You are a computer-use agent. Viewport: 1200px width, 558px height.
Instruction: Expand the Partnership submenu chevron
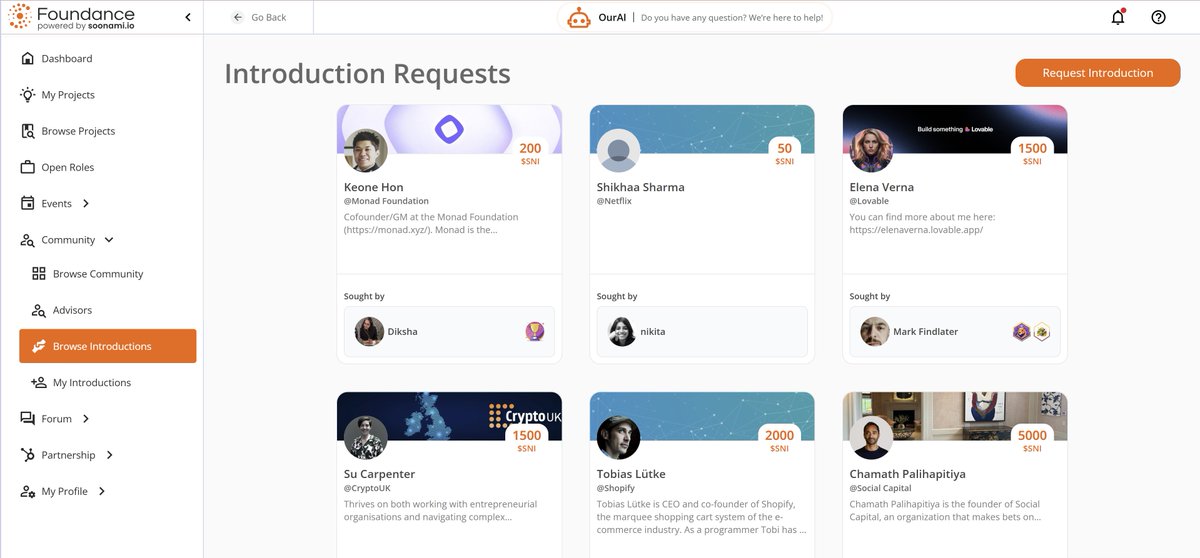coord(109,455)
